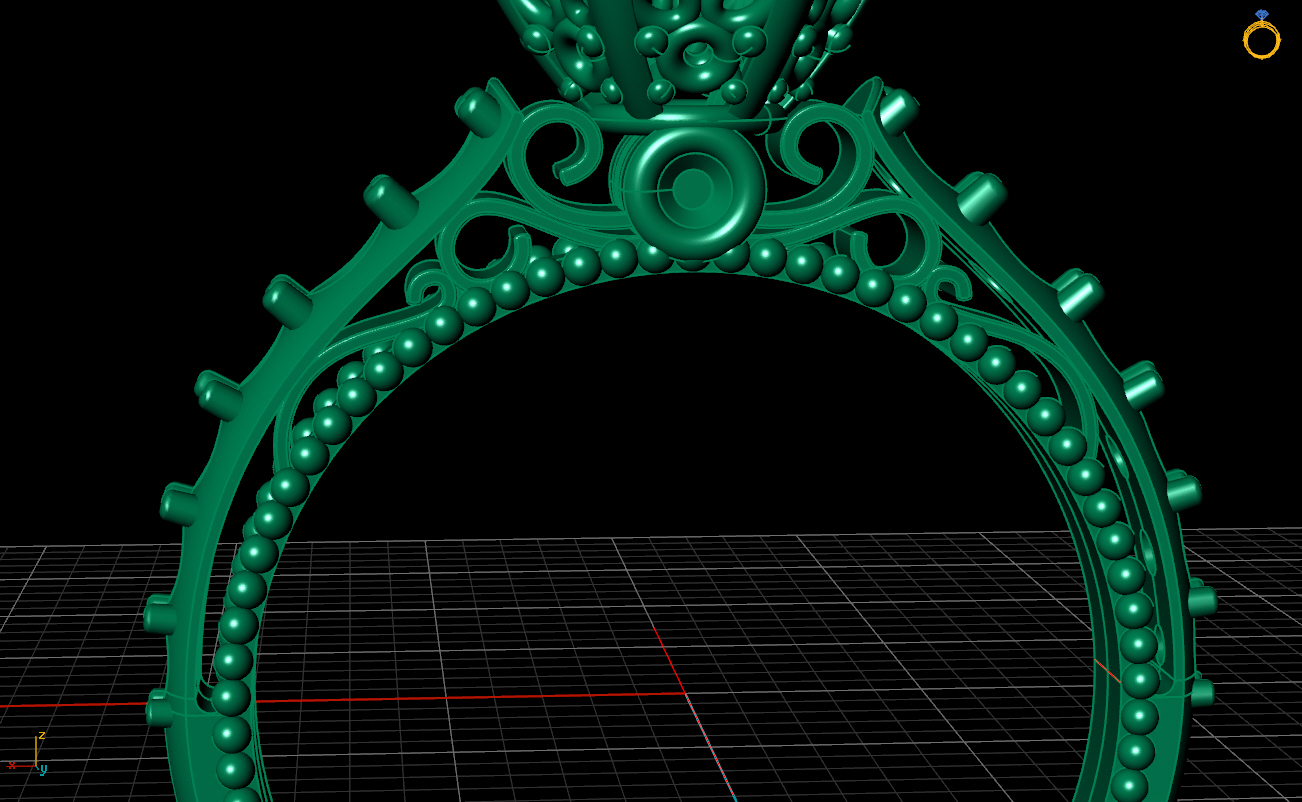The width and height of the screenshot is (1302, 802).
Task: Click the cyan y axis label
Action: click(43, 770)
